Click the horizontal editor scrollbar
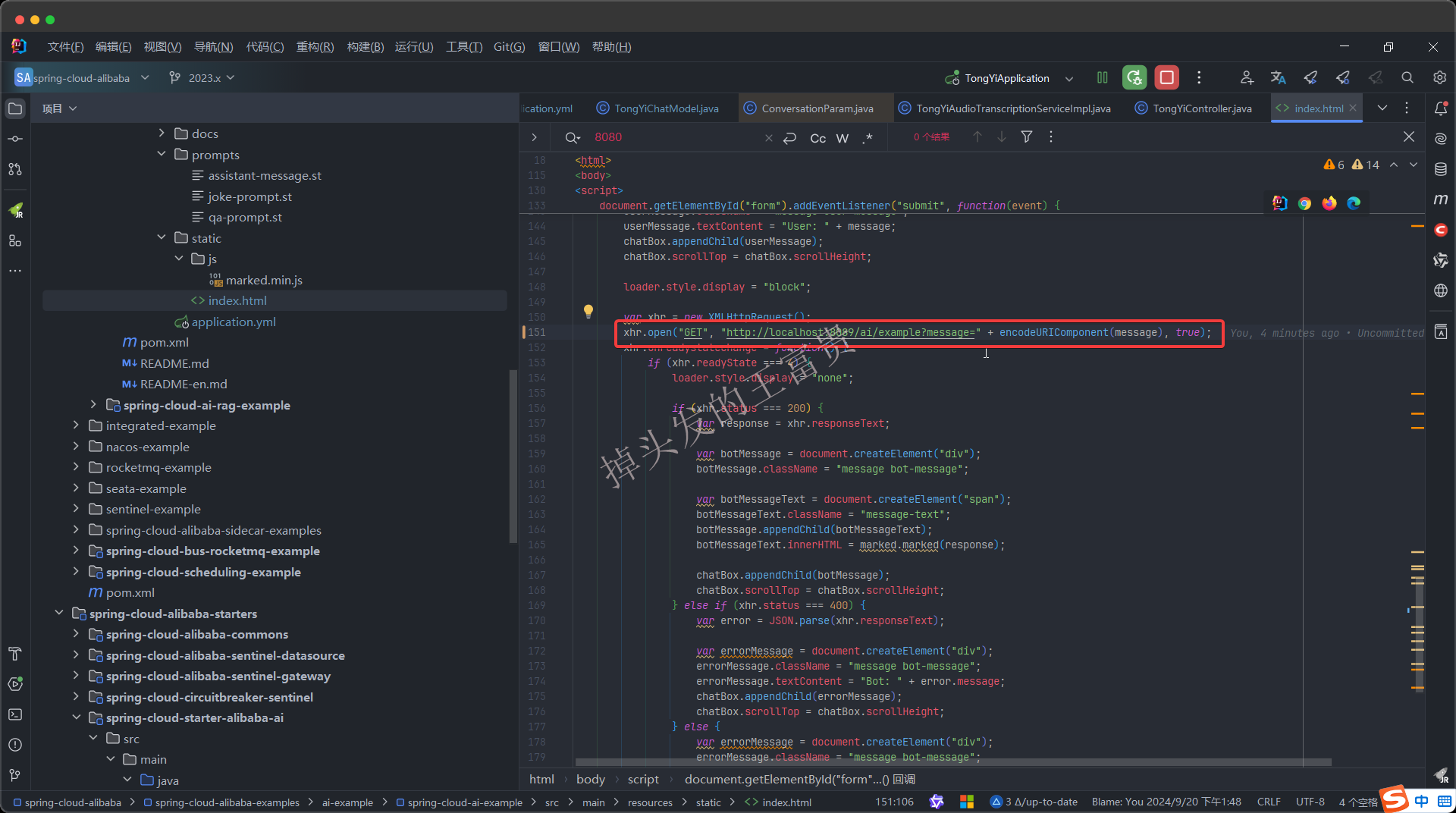Viewport: 1456px width, 813px height. [x=953, y=762]
